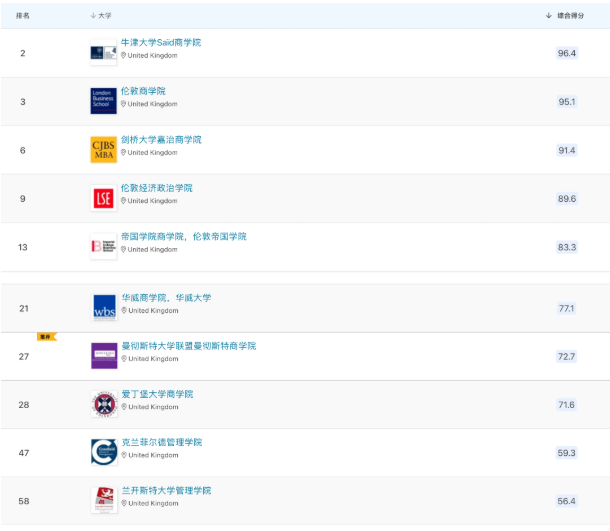This screenshot has height=531, width=610.
Task: Click location pin icon under 牛津大学Said商学院
Action: (123, 56)
